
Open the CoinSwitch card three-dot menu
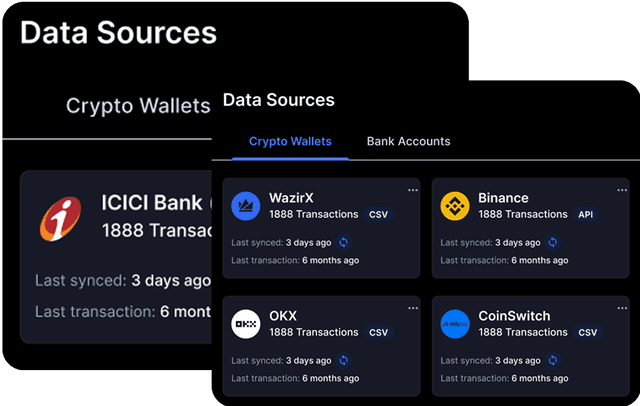(622, 307)
